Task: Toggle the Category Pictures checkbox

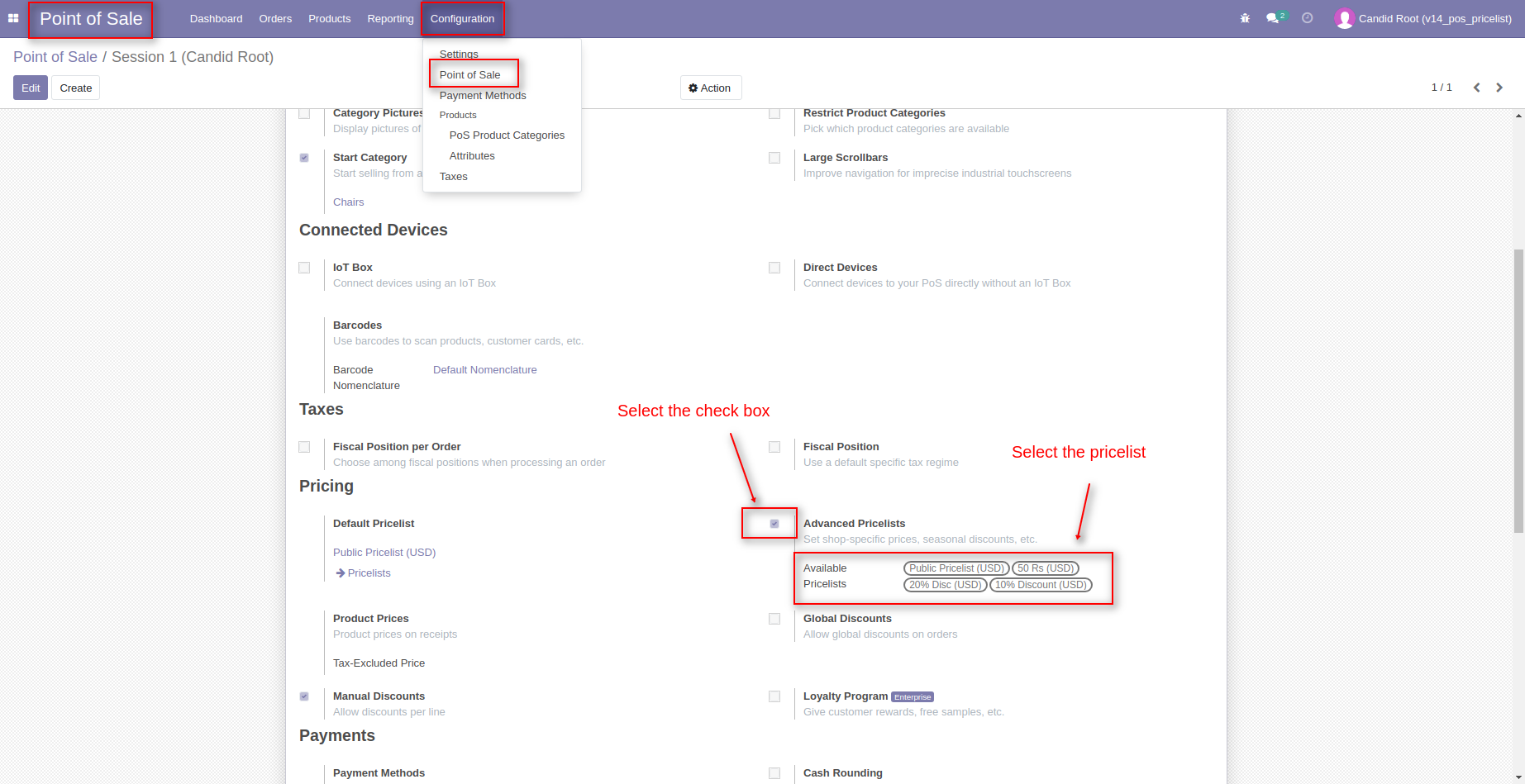Action: pyautogui.click(x=304, y=113)
